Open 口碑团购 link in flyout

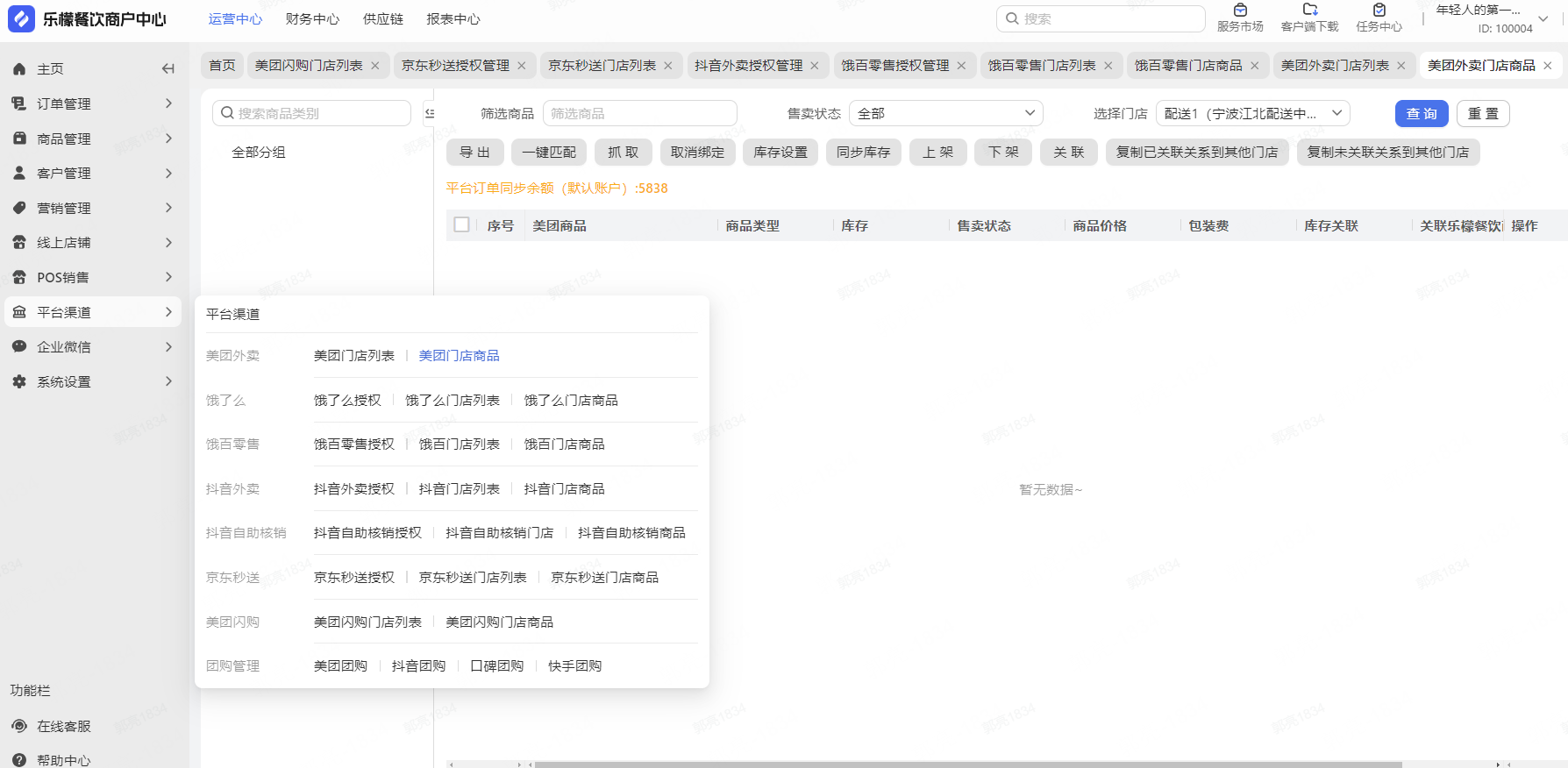[496, 665]
